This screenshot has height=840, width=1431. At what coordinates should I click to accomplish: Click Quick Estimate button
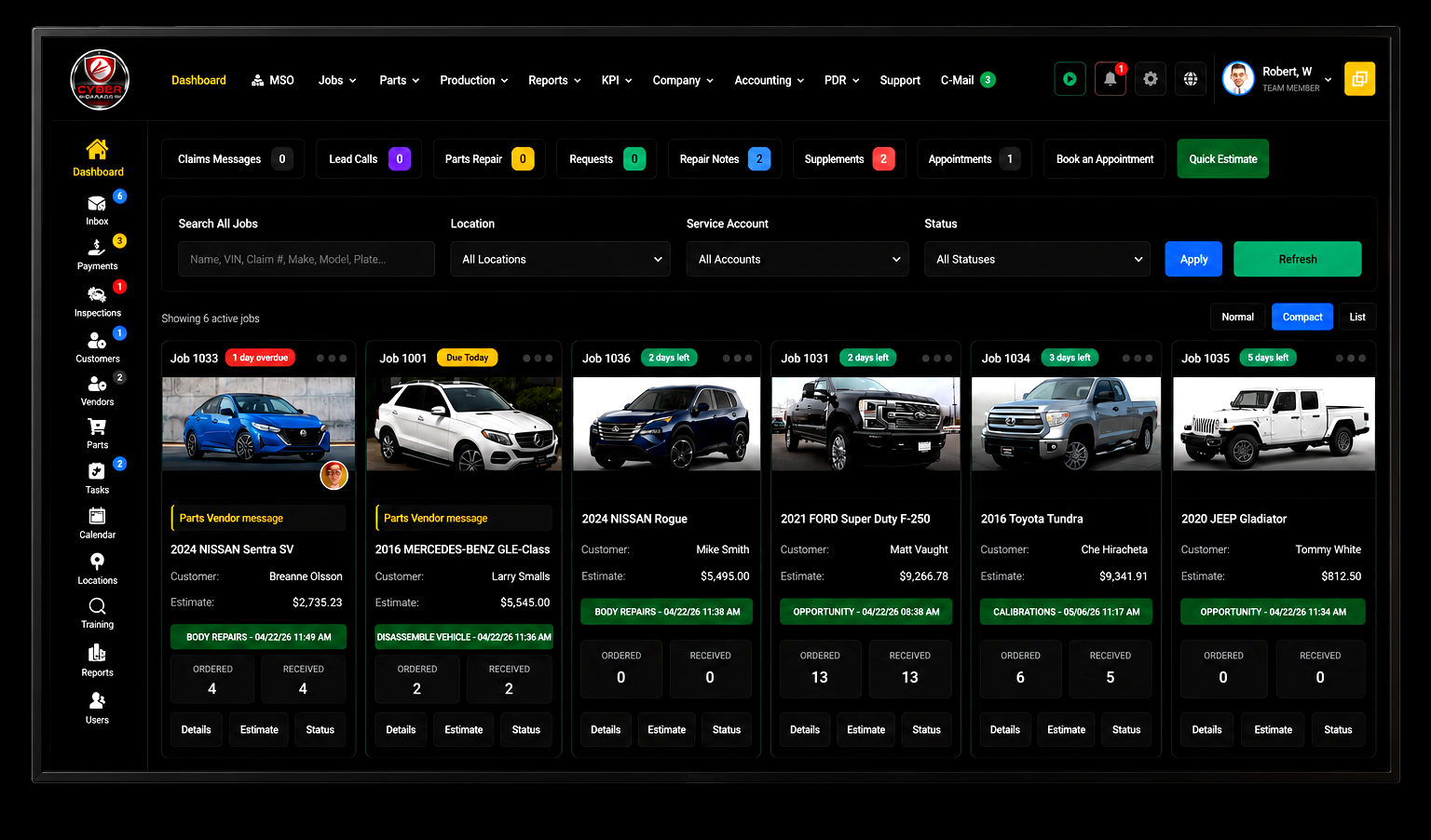click(x=1223, y=159)
